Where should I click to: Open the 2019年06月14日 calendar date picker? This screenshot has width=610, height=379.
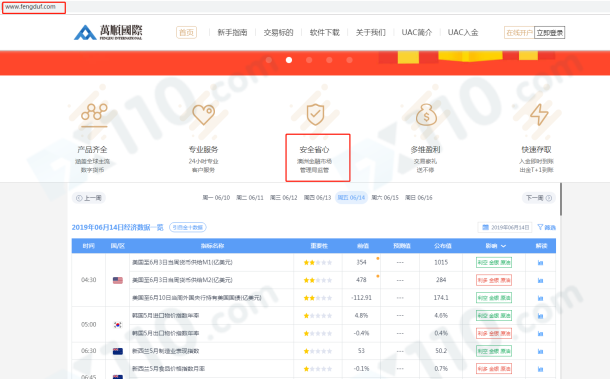[x=505, y=227]
